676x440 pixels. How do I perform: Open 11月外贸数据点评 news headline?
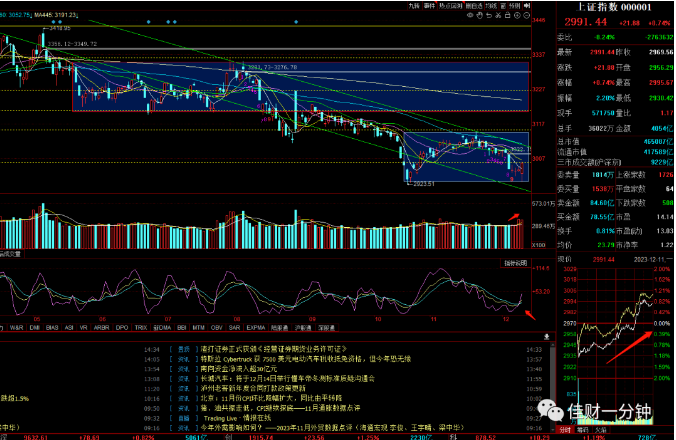332,428
